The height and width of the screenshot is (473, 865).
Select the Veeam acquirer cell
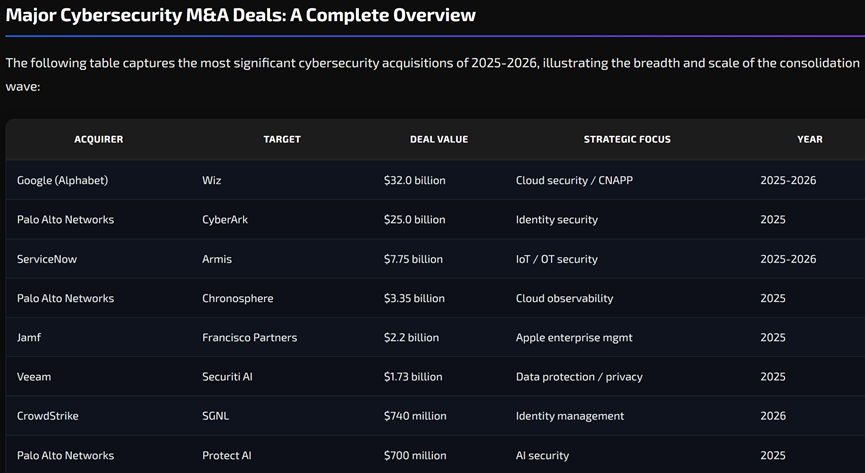tap(34, 377)
